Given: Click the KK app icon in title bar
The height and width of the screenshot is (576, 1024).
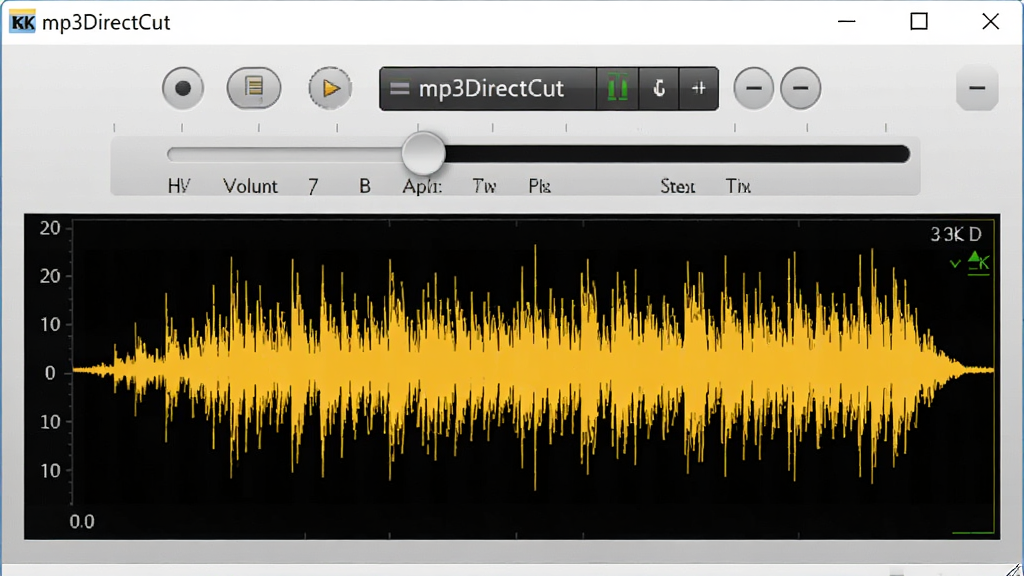Looking at the screenshot, I should click(23, 23).
